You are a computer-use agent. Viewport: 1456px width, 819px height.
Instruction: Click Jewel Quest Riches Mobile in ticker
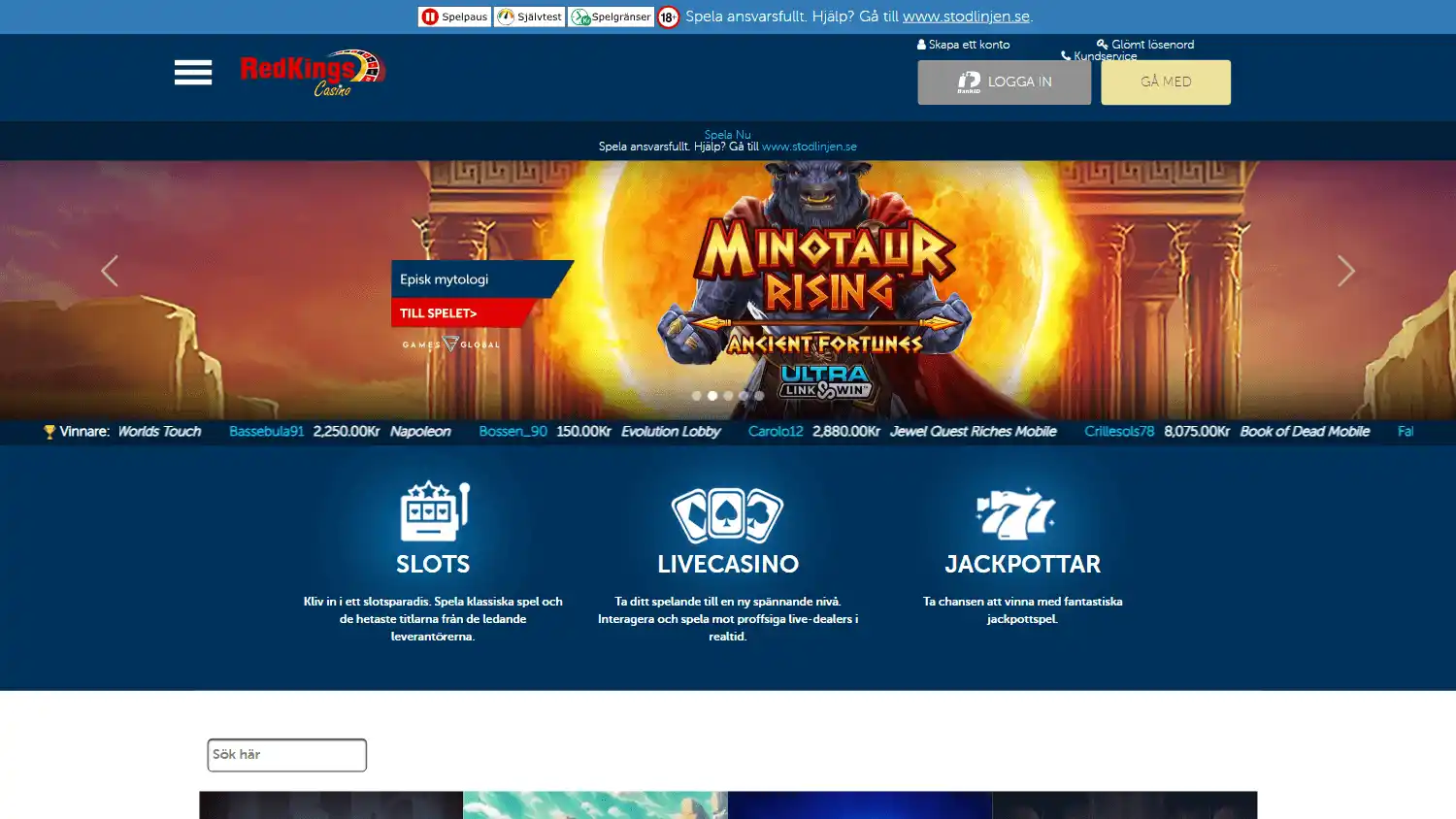pyautogui.click(x=973, y=432)
